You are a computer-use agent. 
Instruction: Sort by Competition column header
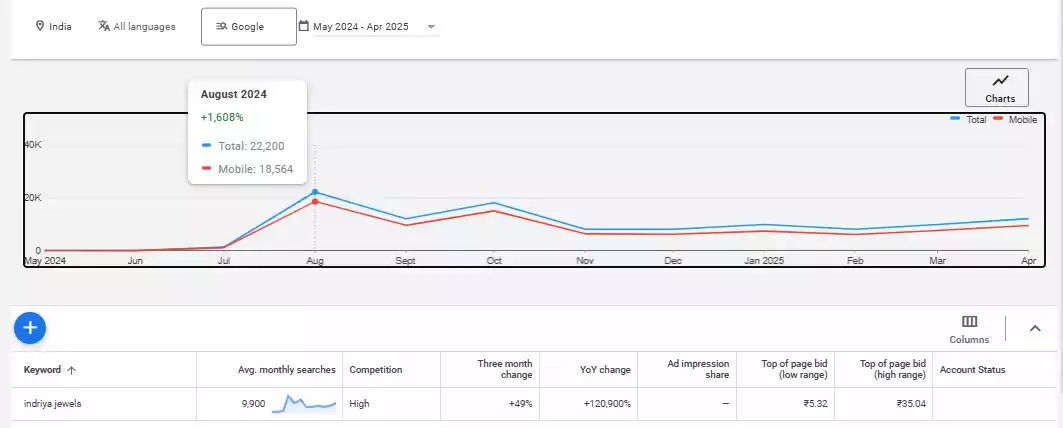tap(375, 370)
